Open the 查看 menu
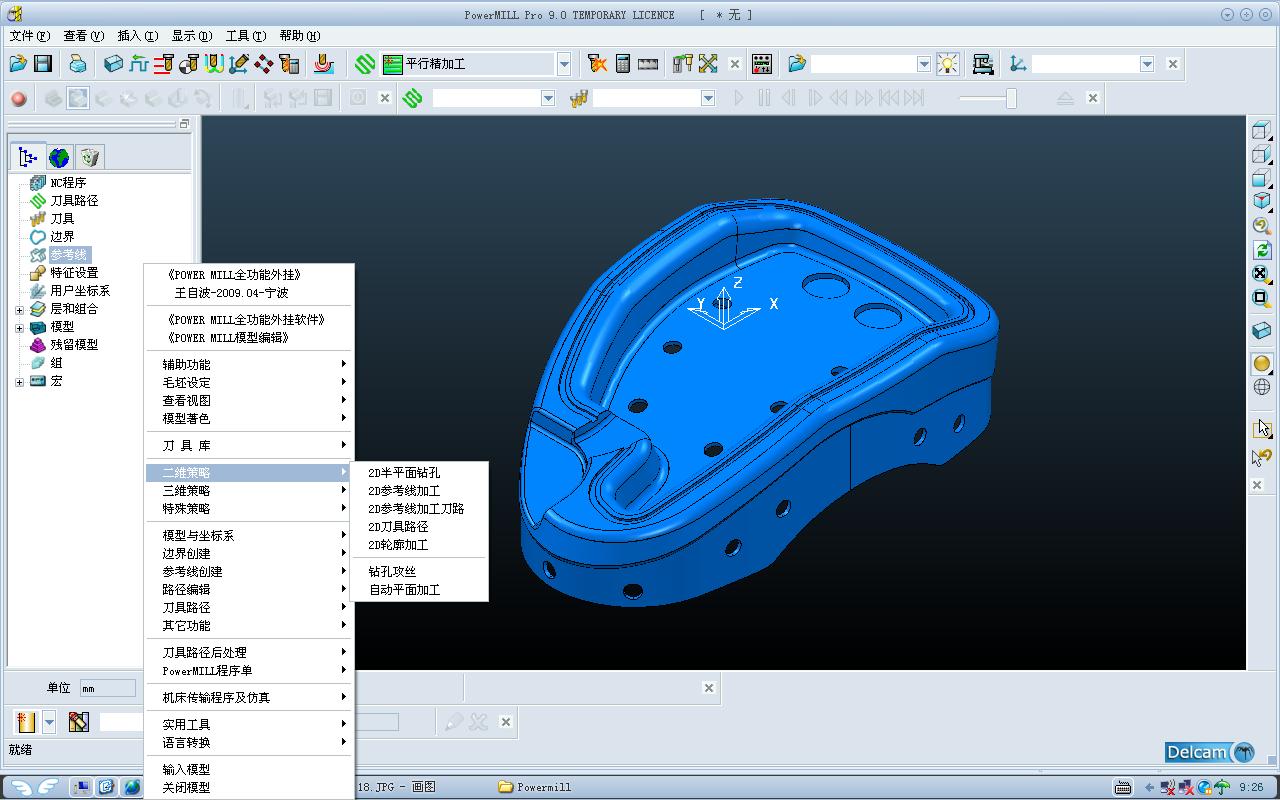1280x800 pixels. (83, 36)
